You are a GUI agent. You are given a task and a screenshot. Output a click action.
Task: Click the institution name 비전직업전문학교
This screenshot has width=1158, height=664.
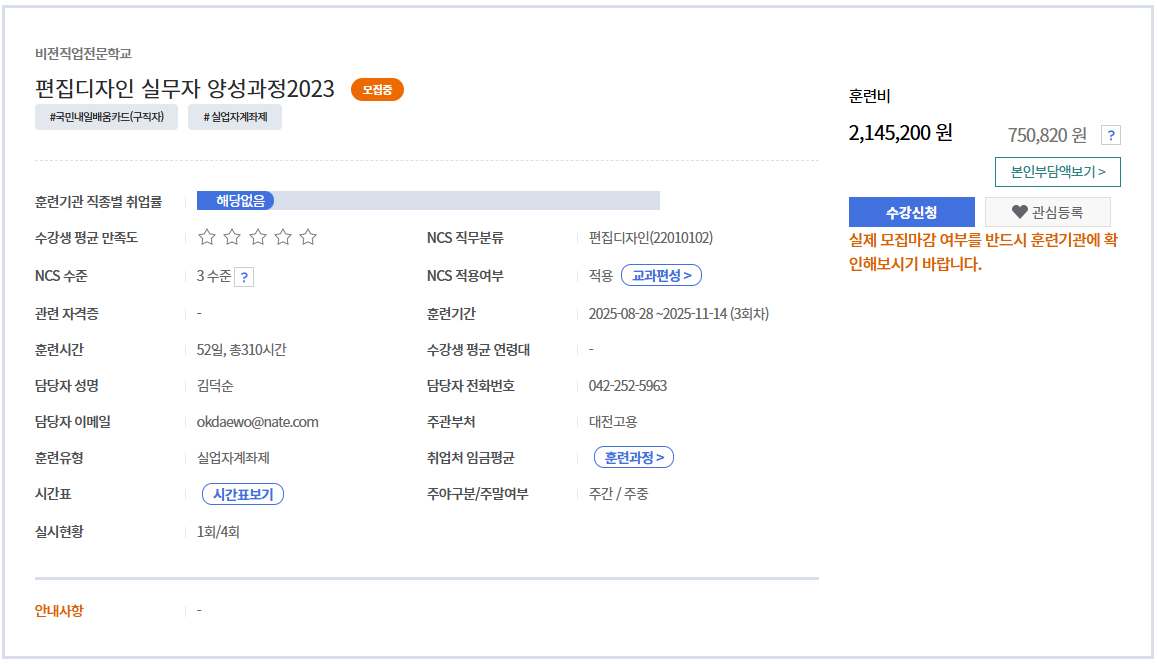pyautogui.click(x=83, y=53)
